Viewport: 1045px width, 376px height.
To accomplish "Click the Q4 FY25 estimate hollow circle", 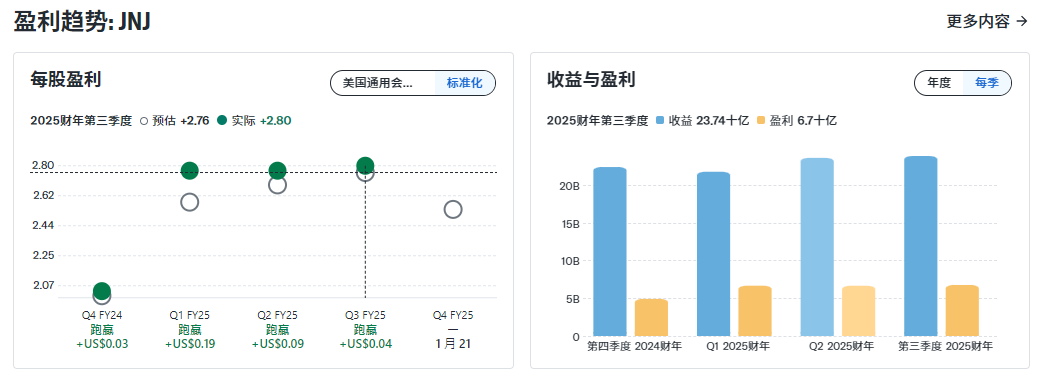I will [x=453, y=209].
